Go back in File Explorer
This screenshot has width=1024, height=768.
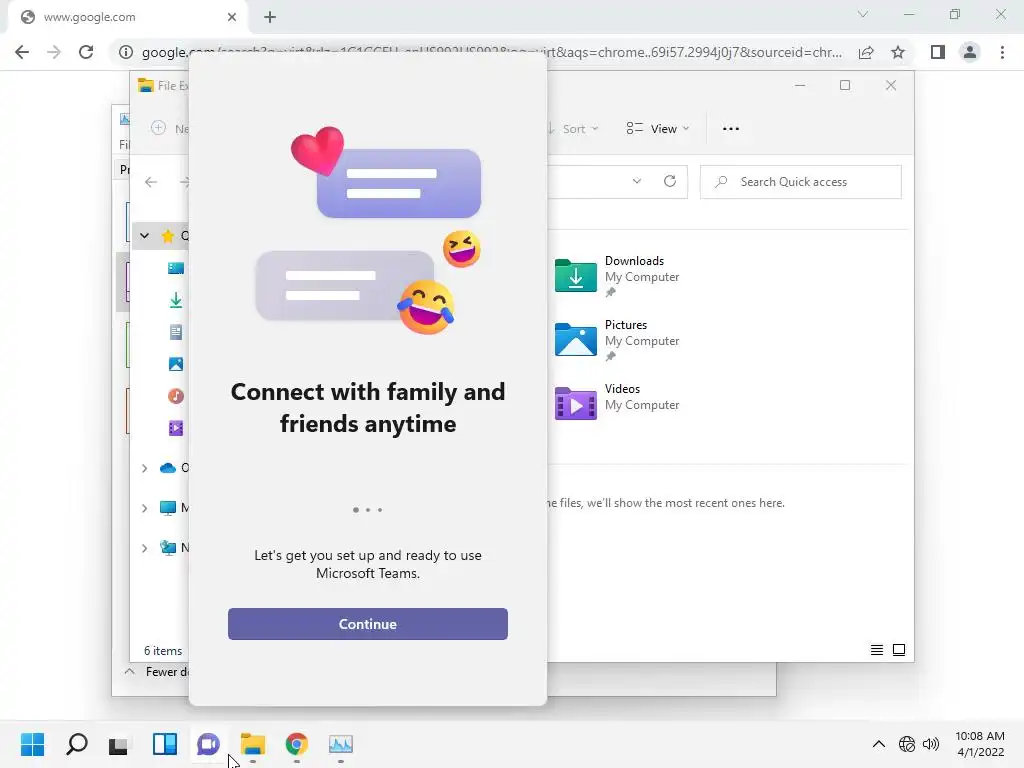click(151, 182)
